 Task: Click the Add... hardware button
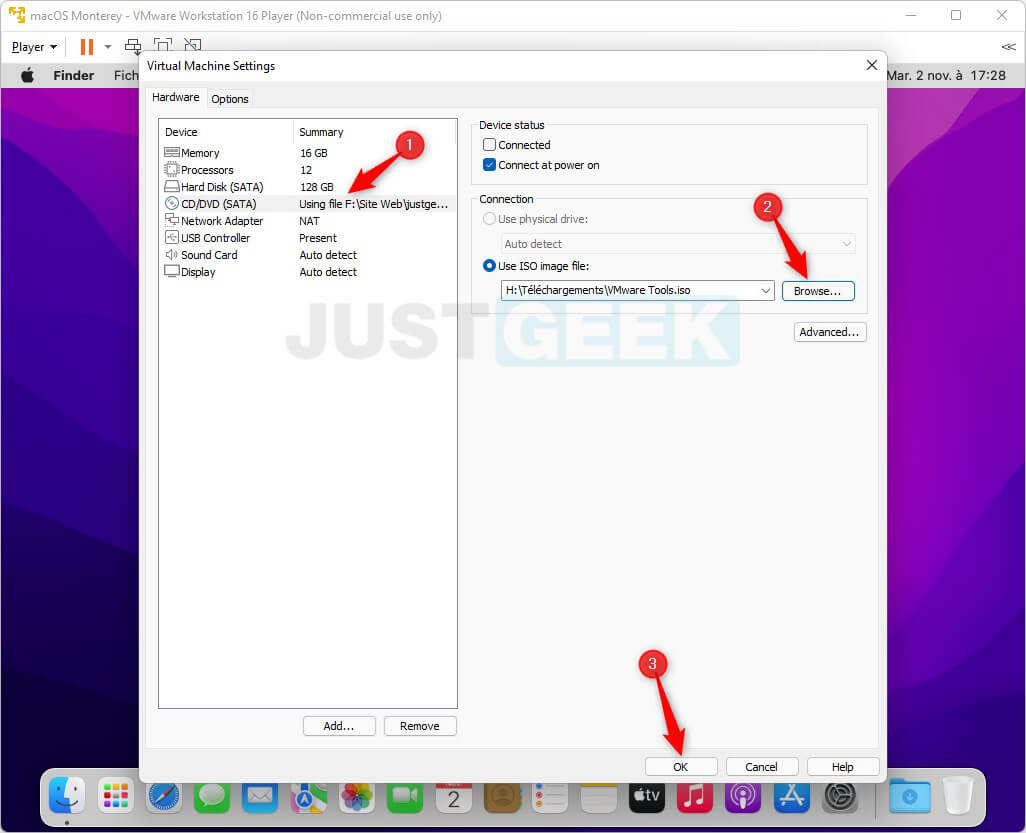tap(339, 726)
